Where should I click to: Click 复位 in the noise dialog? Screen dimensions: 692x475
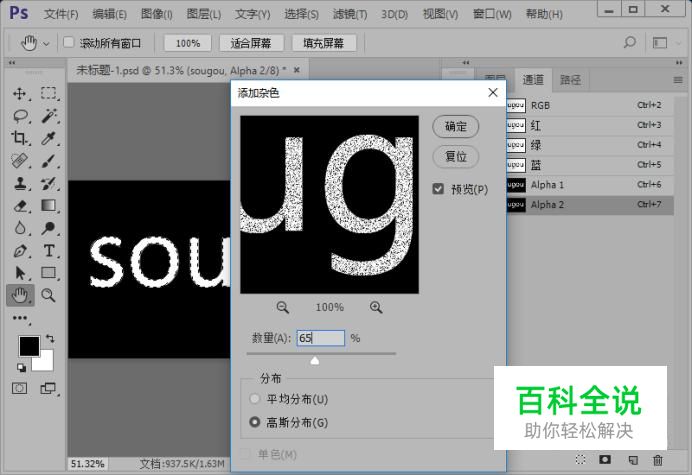tap(456, 156)
